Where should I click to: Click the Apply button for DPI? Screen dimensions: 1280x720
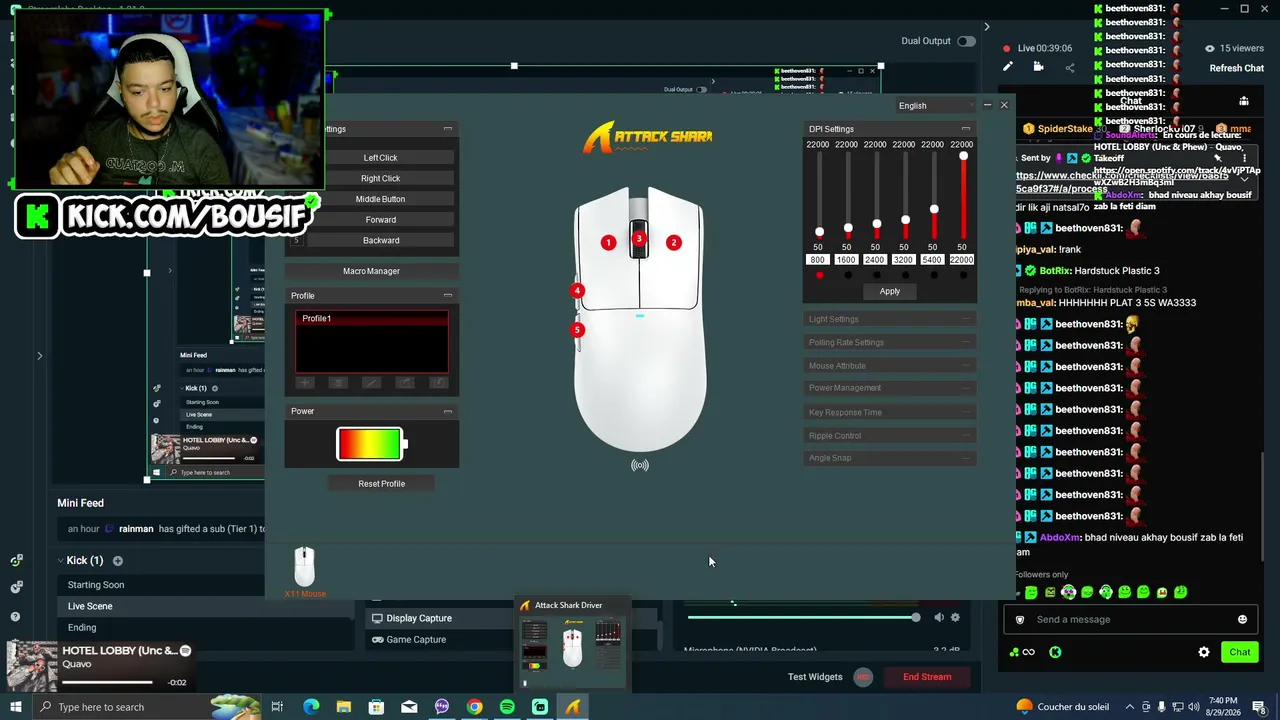890,292
